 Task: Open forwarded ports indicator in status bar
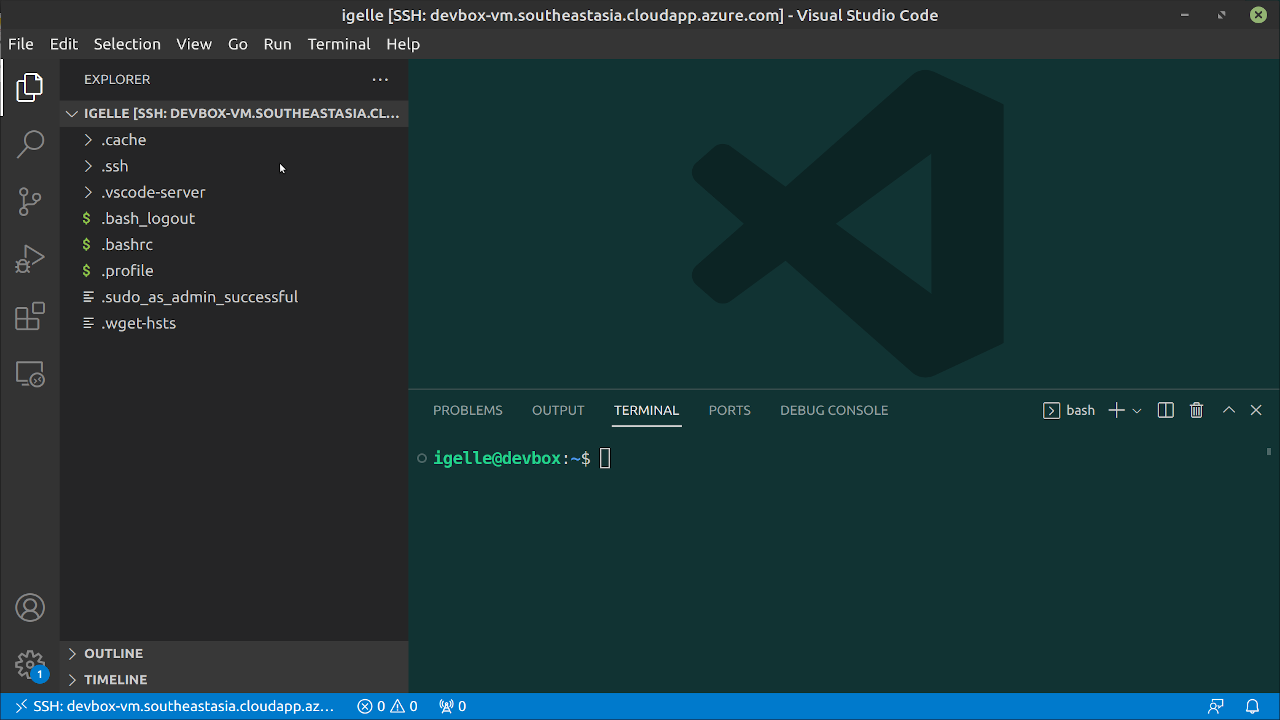(453, 706)
